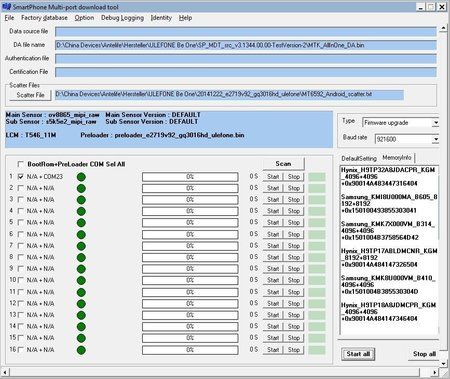Click the horizontal scrollbar left arrow
The height and width of the screenshot is (379, 450).
5,372
